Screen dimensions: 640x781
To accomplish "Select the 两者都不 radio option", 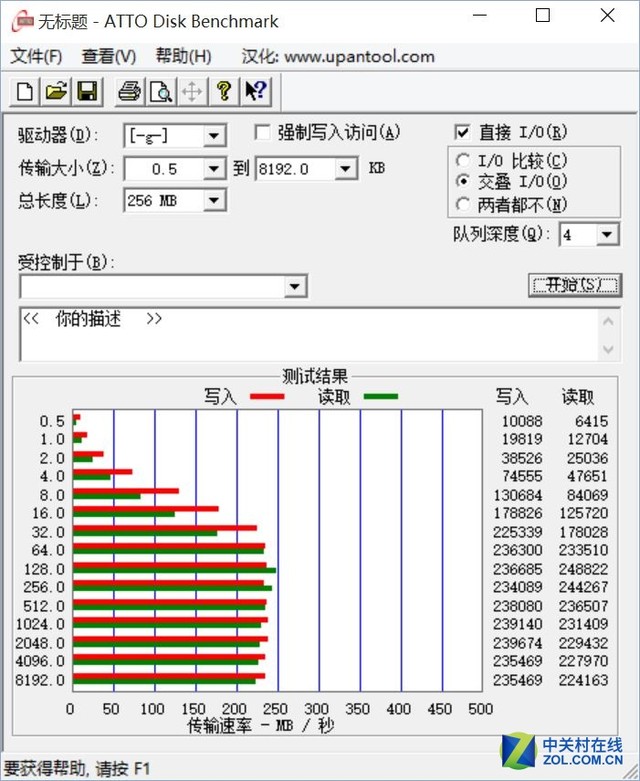I will (x=462, y=204).
